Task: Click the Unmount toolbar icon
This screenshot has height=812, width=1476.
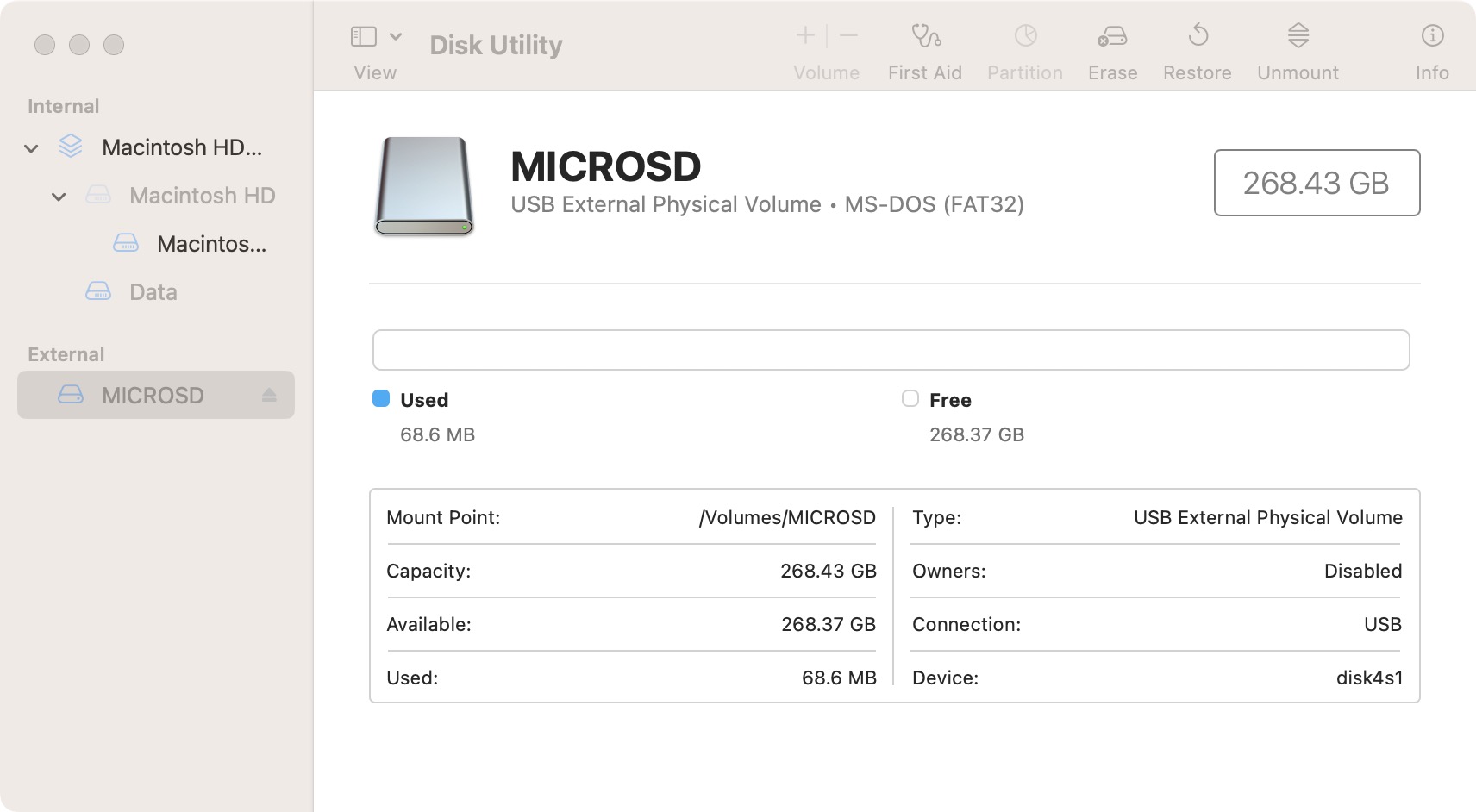Action: point(1298,35)
